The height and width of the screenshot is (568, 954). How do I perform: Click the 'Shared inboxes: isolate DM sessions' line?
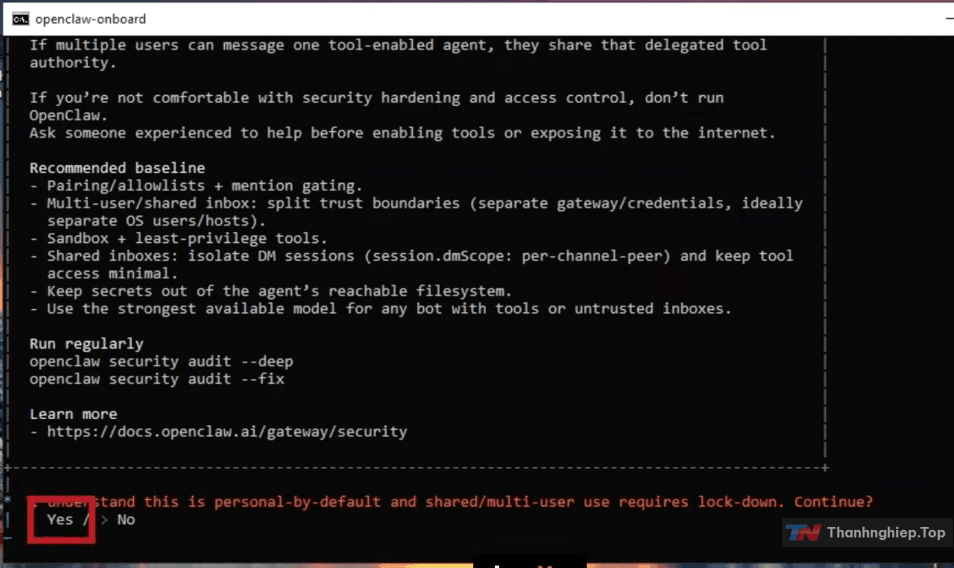pyautogui.click(x=411, y=265)
